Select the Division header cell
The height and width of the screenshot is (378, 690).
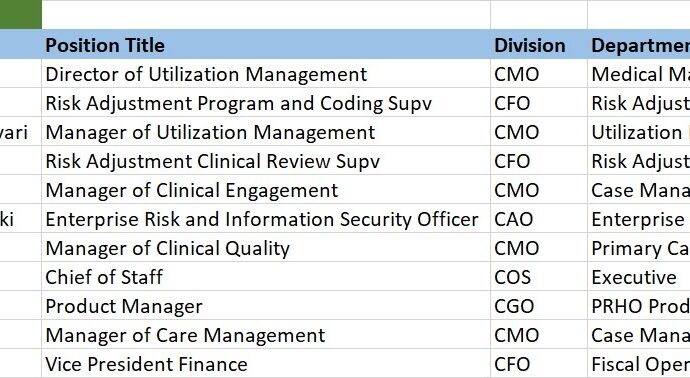click(539, 44)
